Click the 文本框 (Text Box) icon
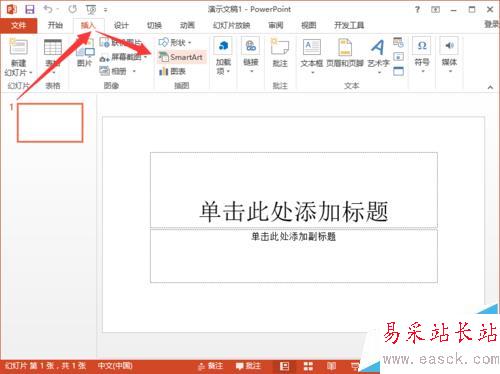This screenshot has width=500, height=374. [312, 47]
